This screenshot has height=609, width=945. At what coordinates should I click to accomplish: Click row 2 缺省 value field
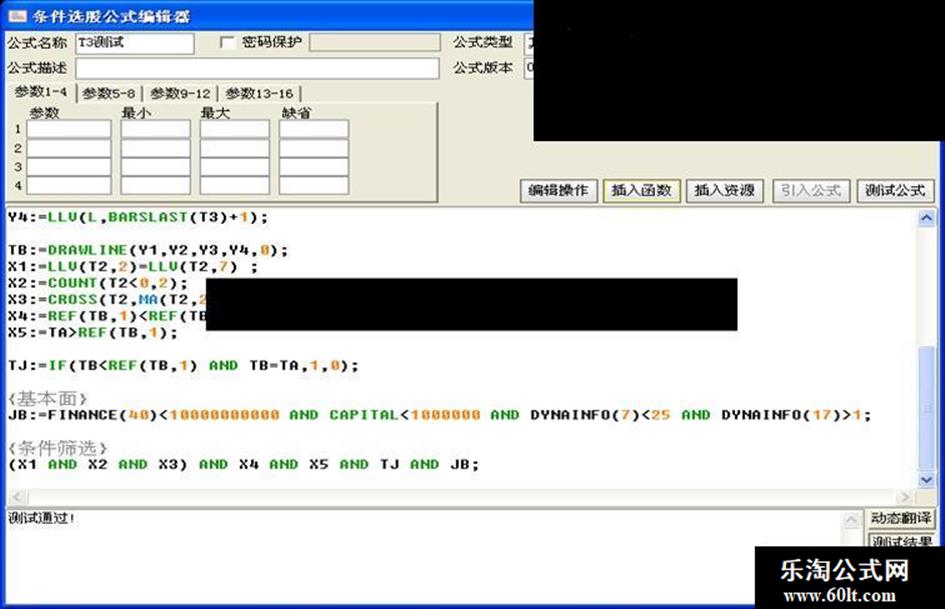[x=314, y=148]
